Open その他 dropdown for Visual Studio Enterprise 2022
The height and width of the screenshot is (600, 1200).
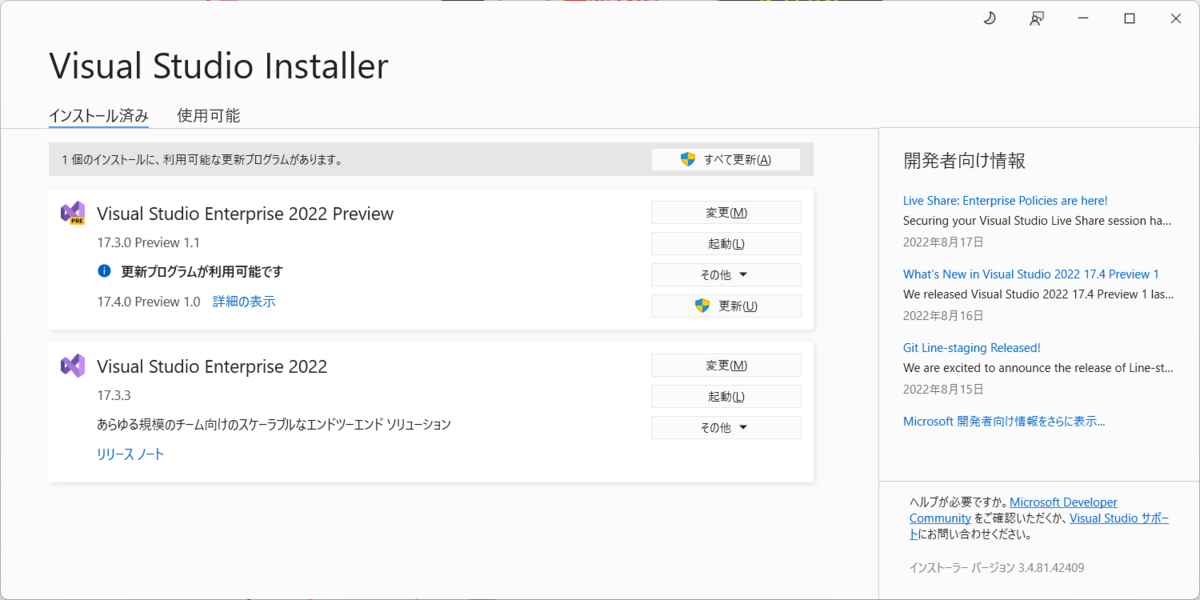point(726,427)
